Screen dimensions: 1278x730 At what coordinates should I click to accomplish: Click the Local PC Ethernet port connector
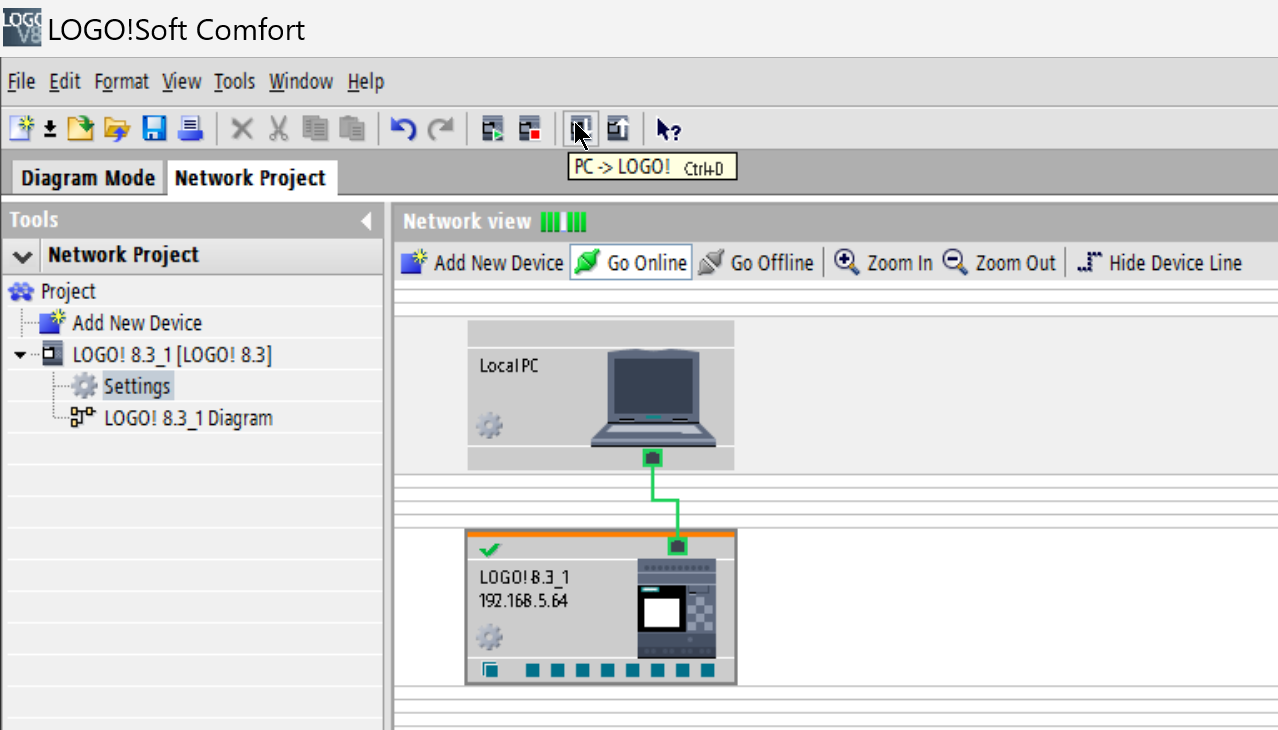[652, 458]
